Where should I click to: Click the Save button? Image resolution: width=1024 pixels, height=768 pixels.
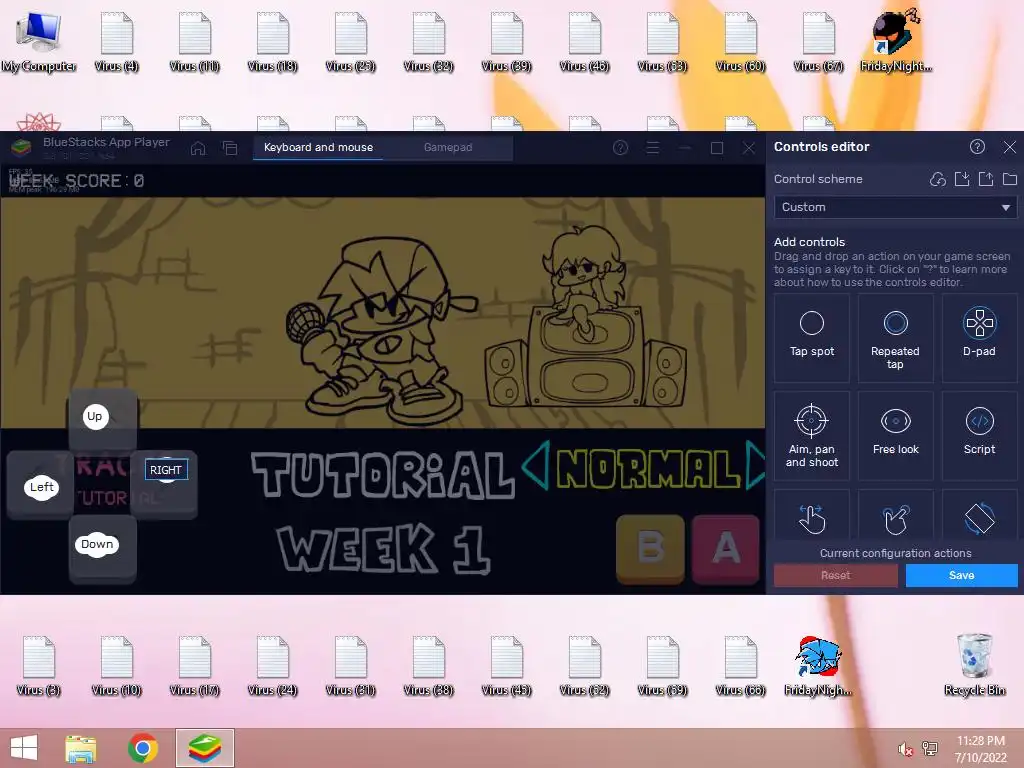961,575
